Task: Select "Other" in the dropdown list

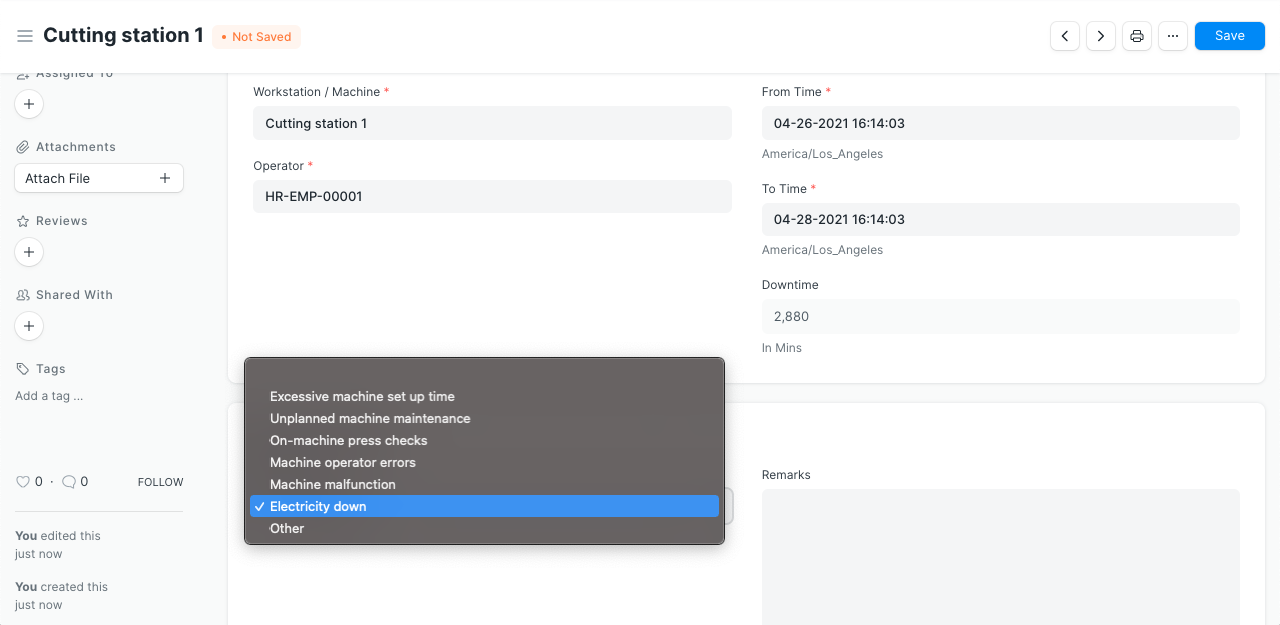Action: click(287, 529)
